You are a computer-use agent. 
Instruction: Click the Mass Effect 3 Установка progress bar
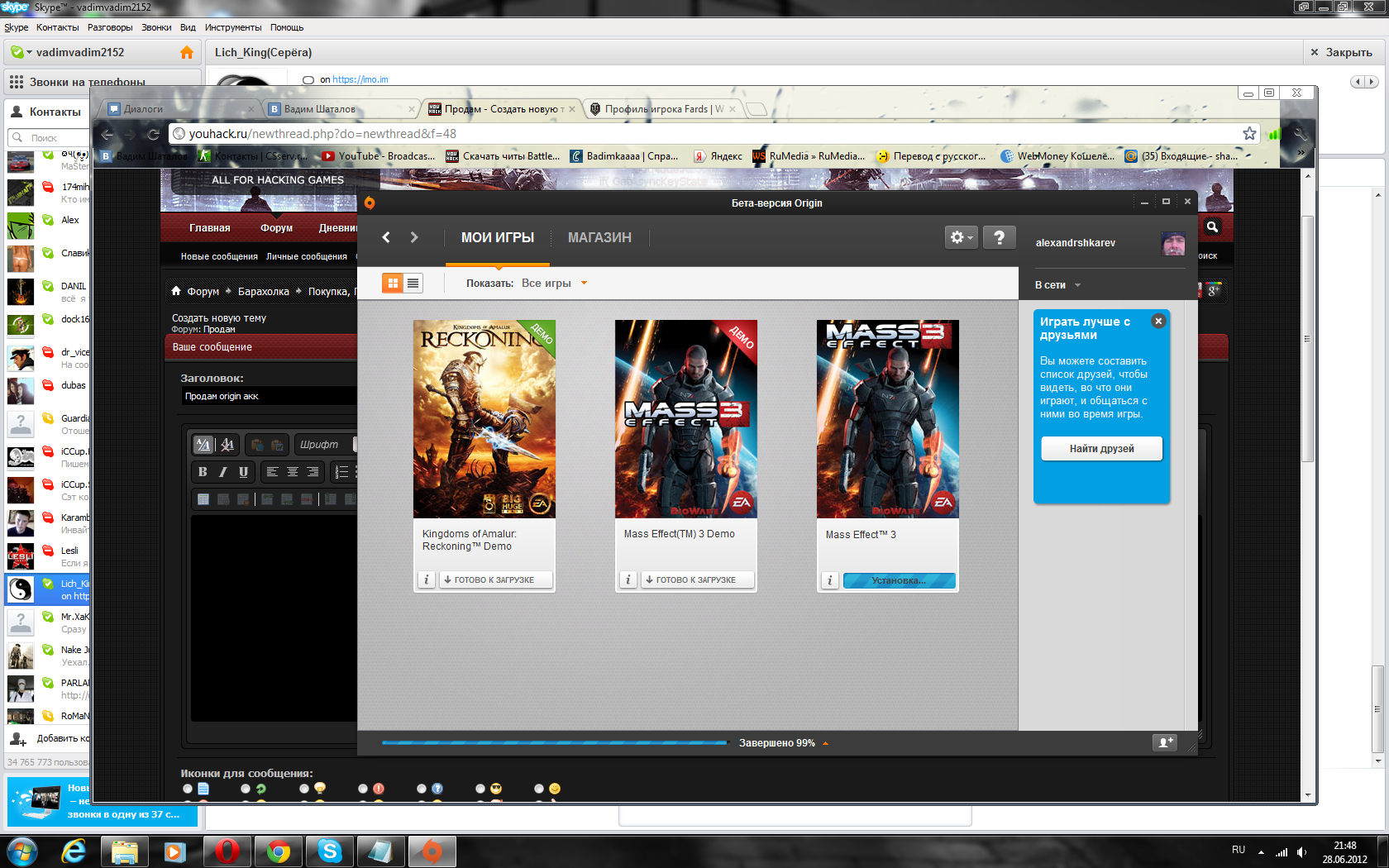[899, 580]
